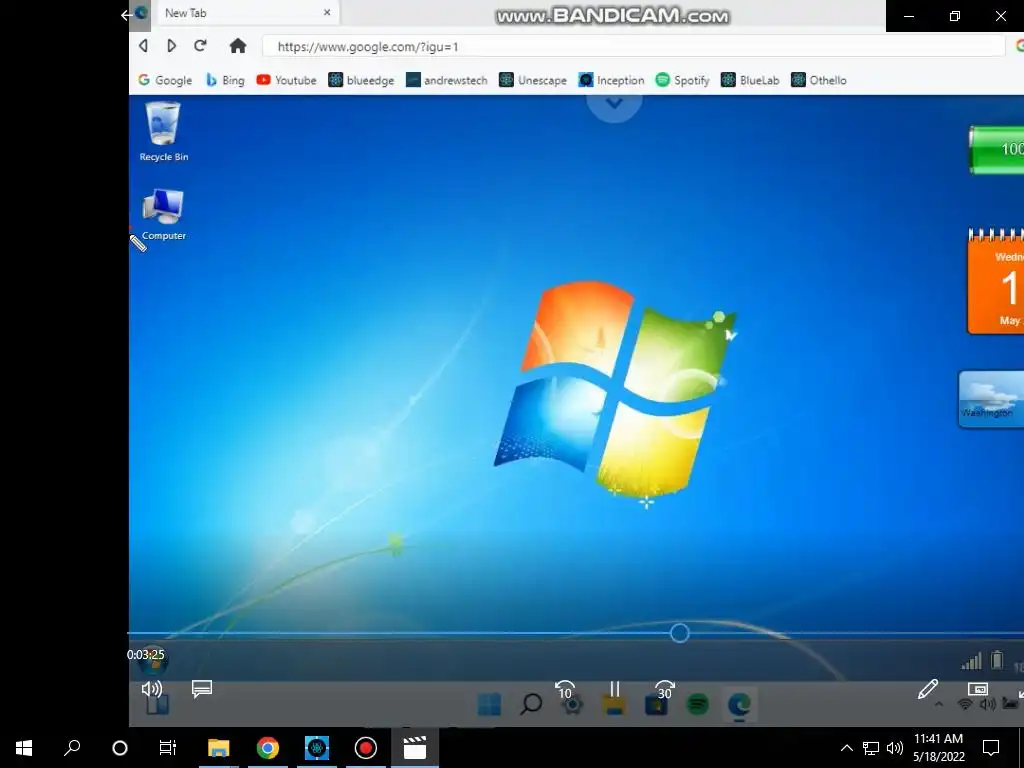Open the atom-logo app on the taskbar

click(317, 748)
